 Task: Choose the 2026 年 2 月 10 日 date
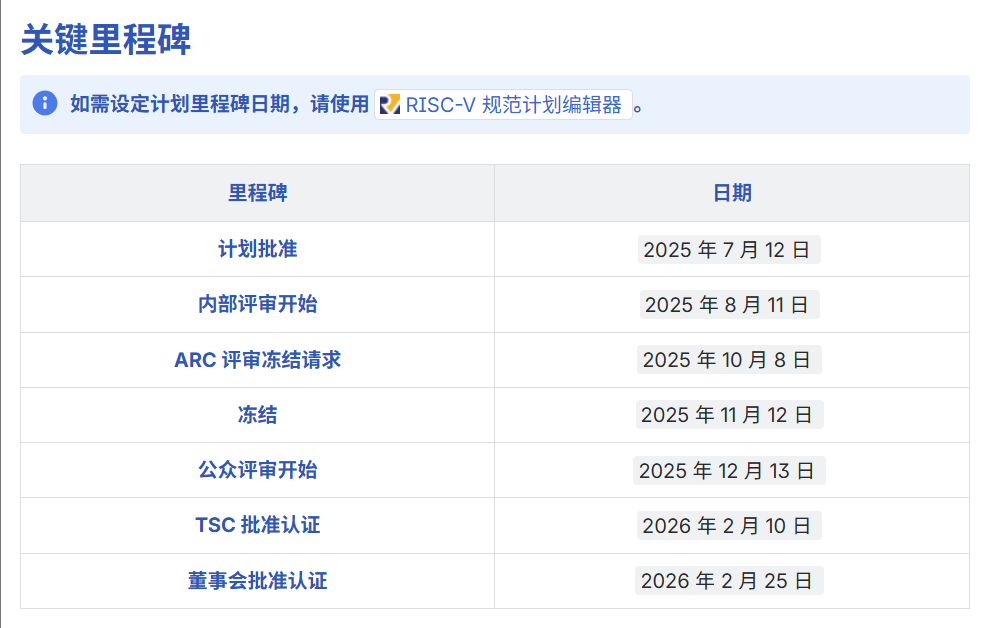[729, 526]
